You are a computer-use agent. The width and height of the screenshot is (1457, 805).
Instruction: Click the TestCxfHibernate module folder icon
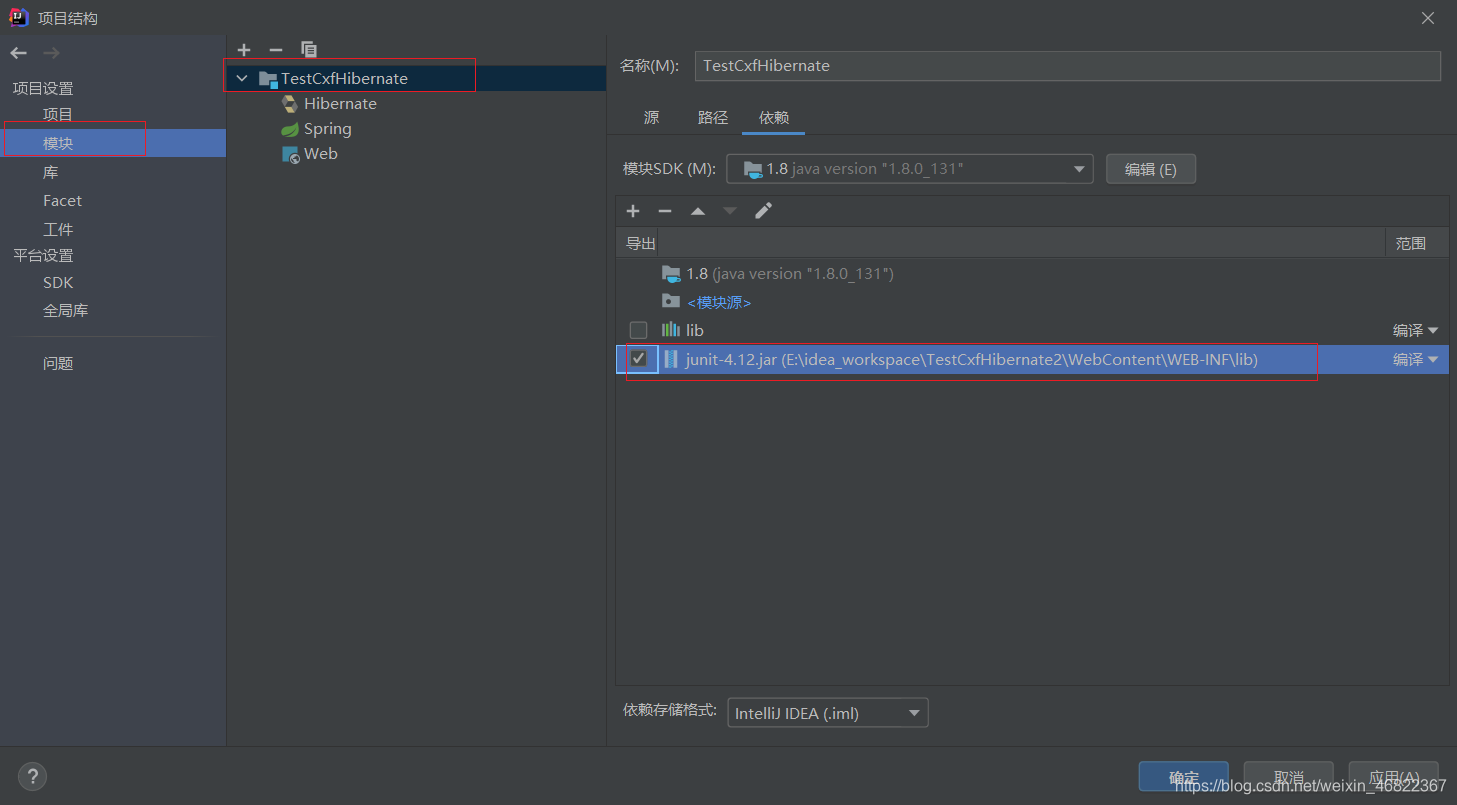[x=268, y=78]
